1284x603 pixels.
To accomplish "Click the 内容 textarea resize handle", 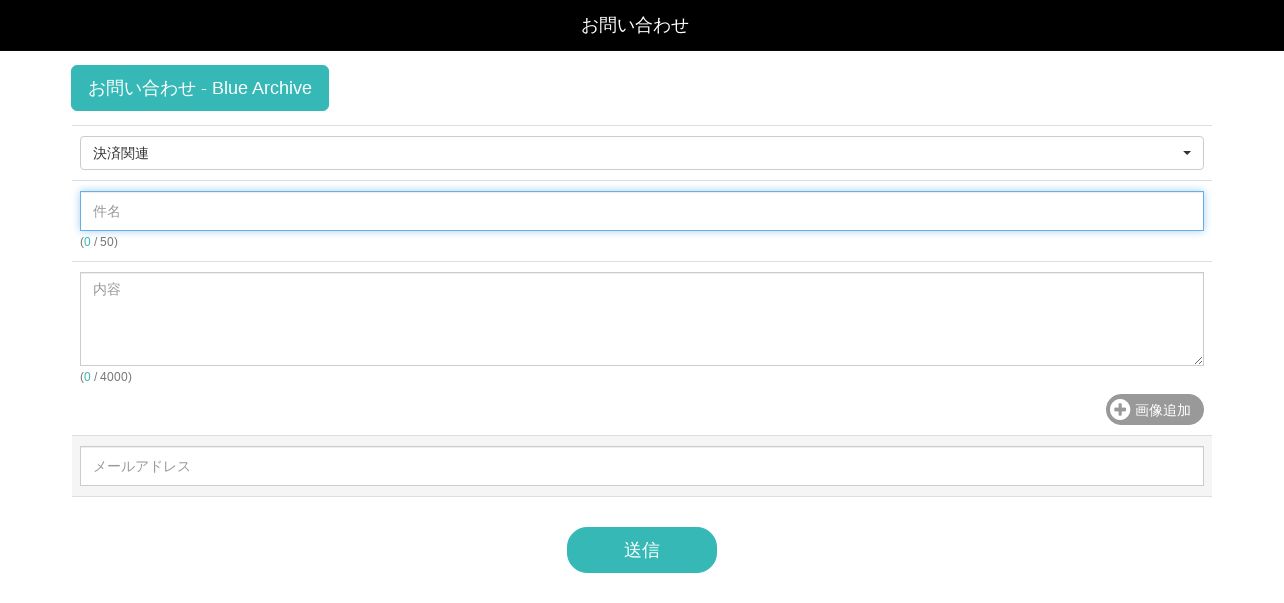I will coord(1197,359).
